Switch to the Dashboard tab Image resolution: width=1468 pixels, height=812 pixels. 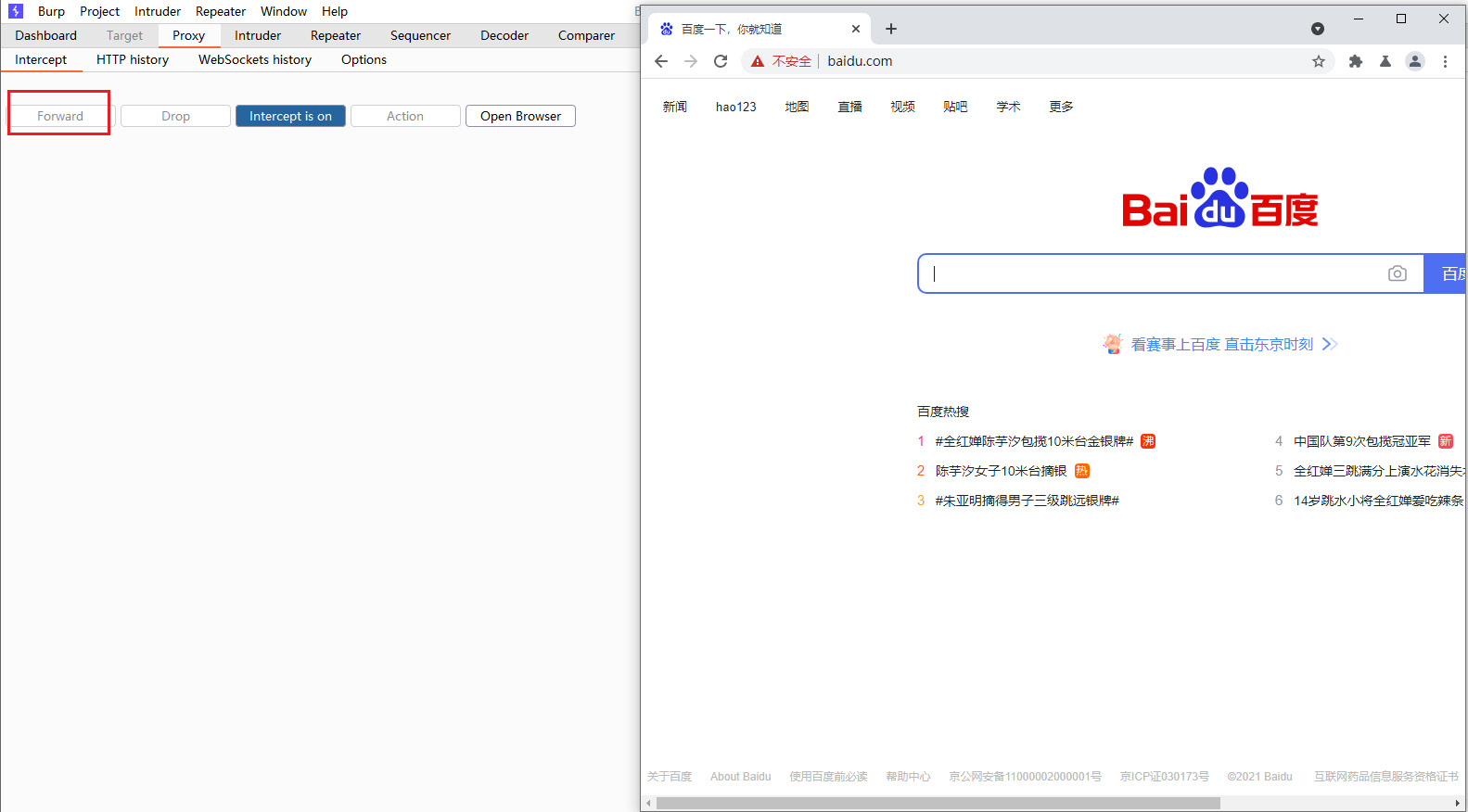point(45,35)
